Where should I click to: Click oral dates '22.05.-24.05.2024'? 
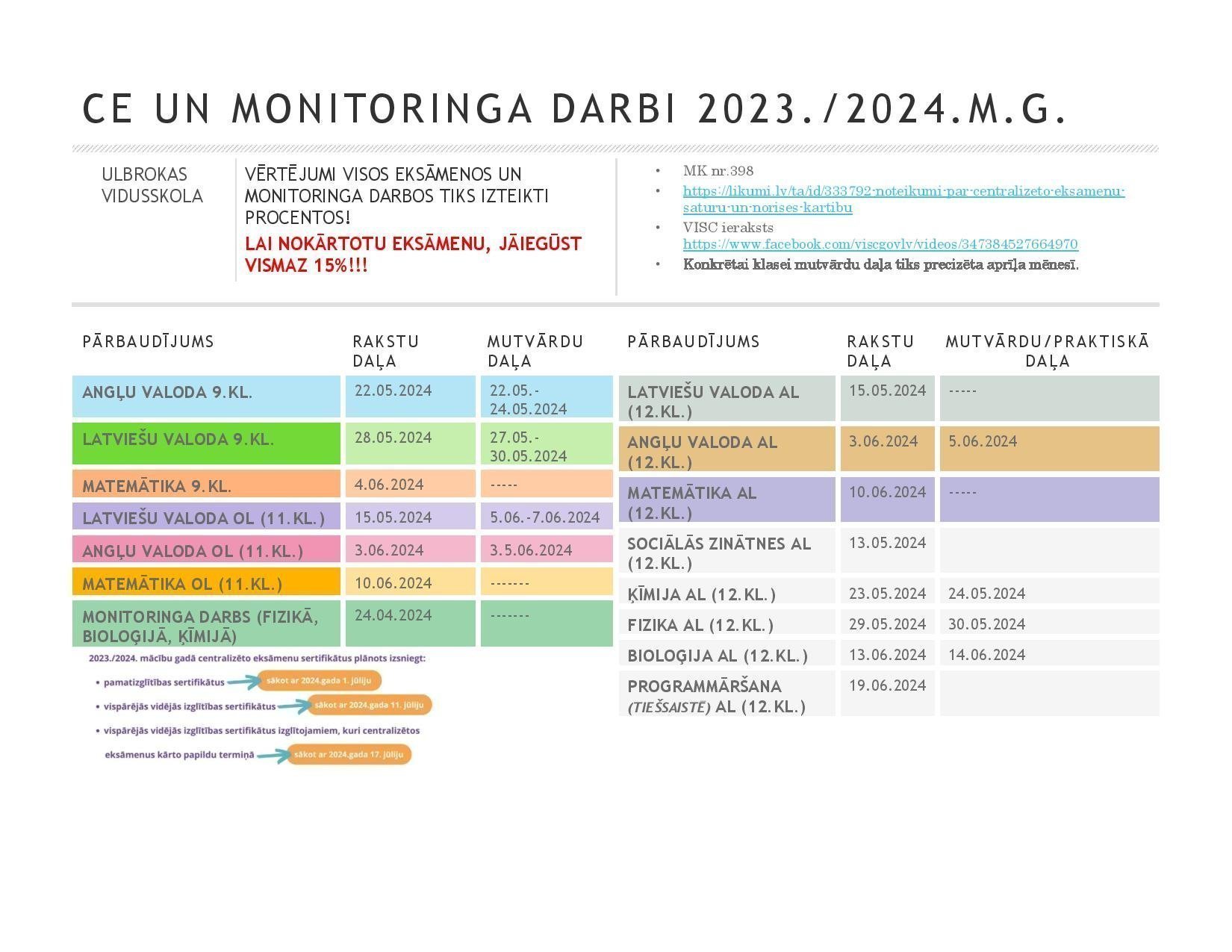click(x=528, y=399)
